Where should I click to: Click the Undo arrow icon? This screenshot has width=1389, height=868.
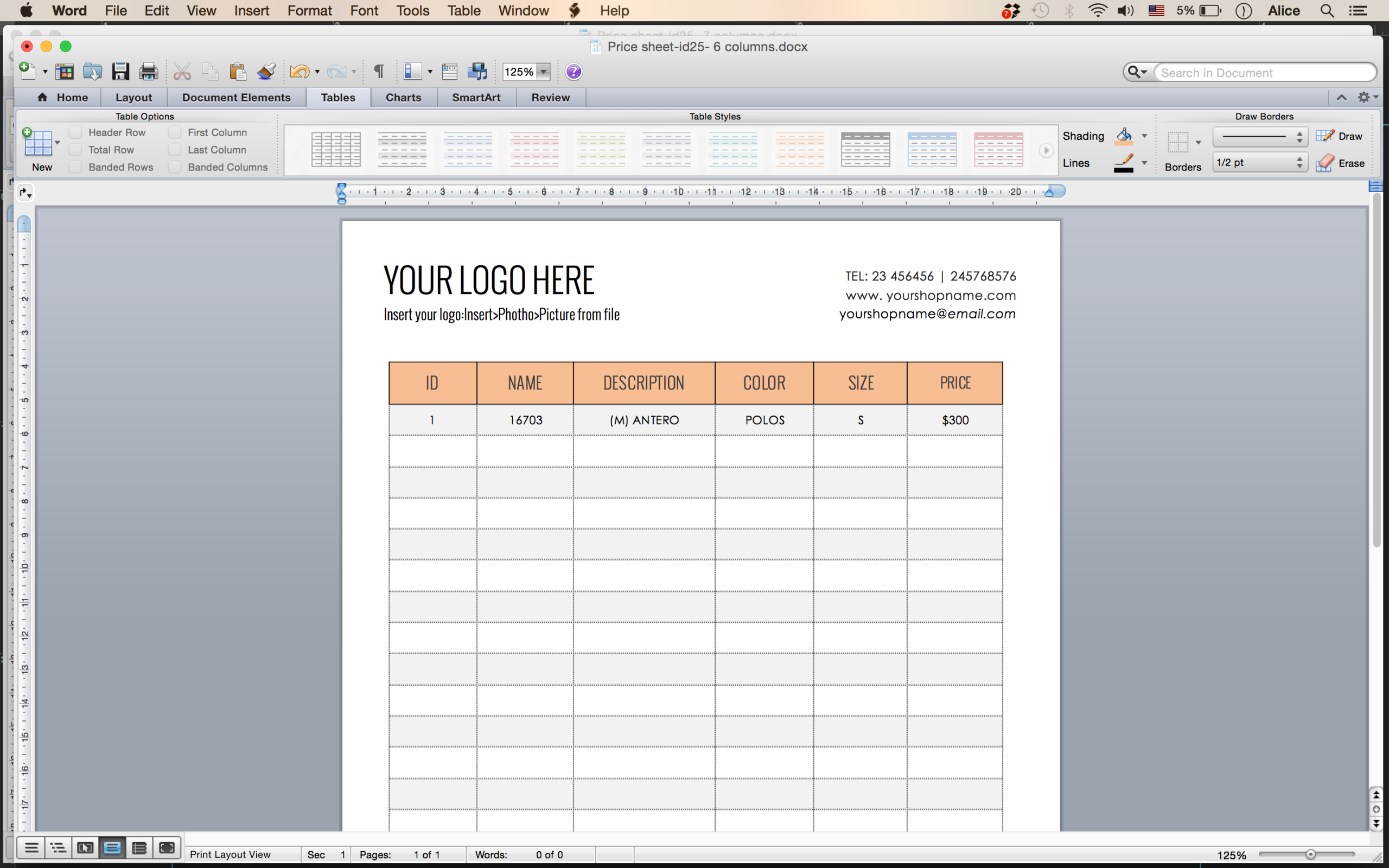(300, 72)
